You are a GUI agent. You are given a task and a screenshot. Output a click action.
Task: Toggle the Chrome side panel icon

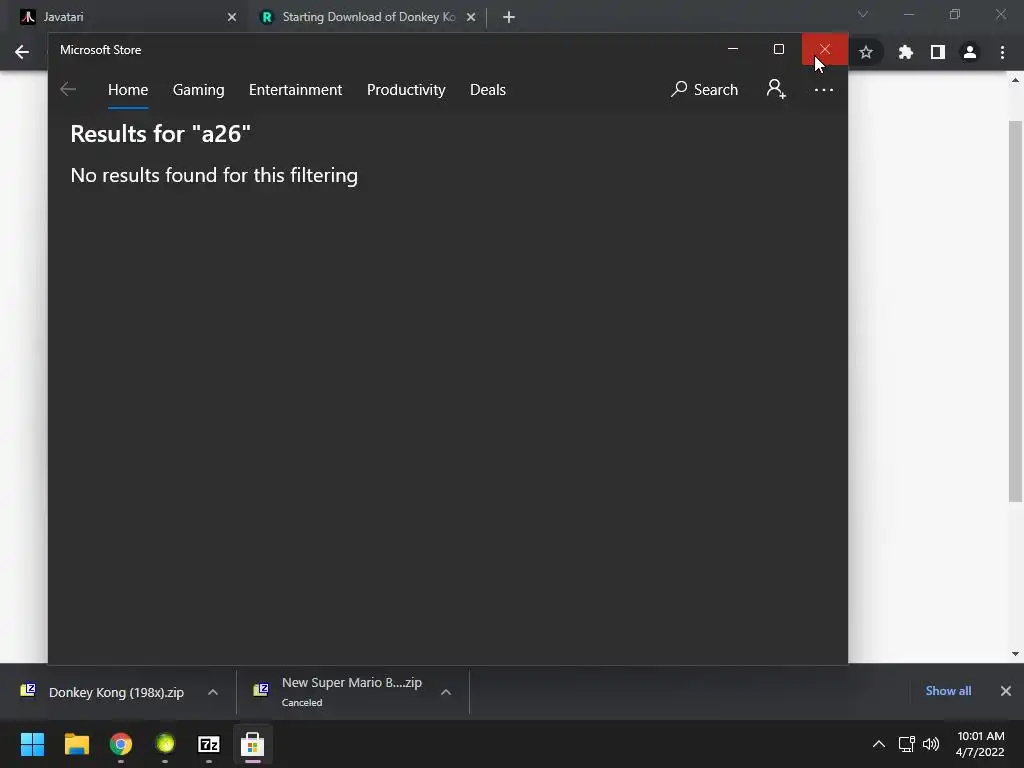click(x=938, y=52)
